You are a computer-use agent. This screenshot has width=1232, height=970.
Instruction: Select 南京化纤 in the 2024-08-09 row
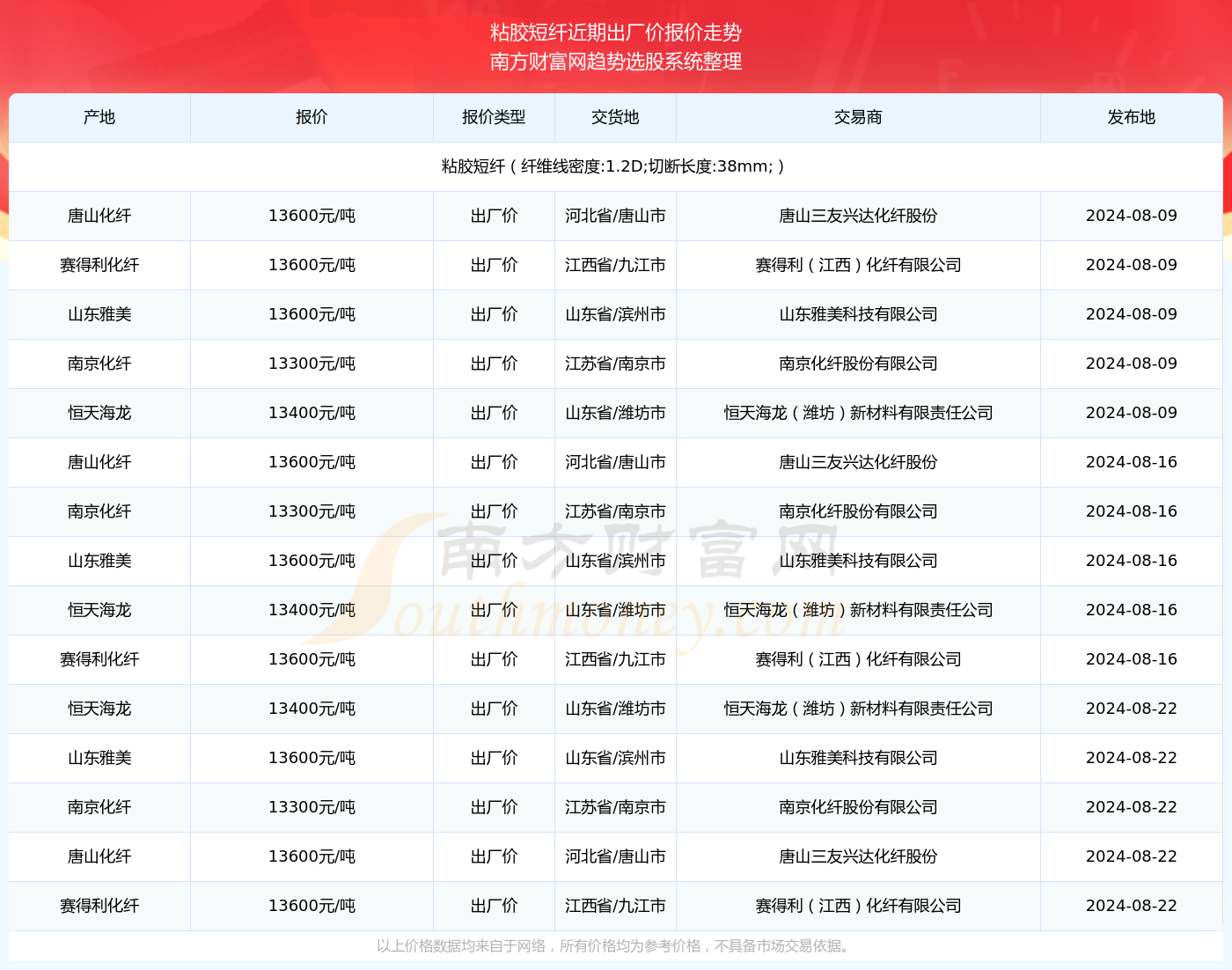coord(99,364)
